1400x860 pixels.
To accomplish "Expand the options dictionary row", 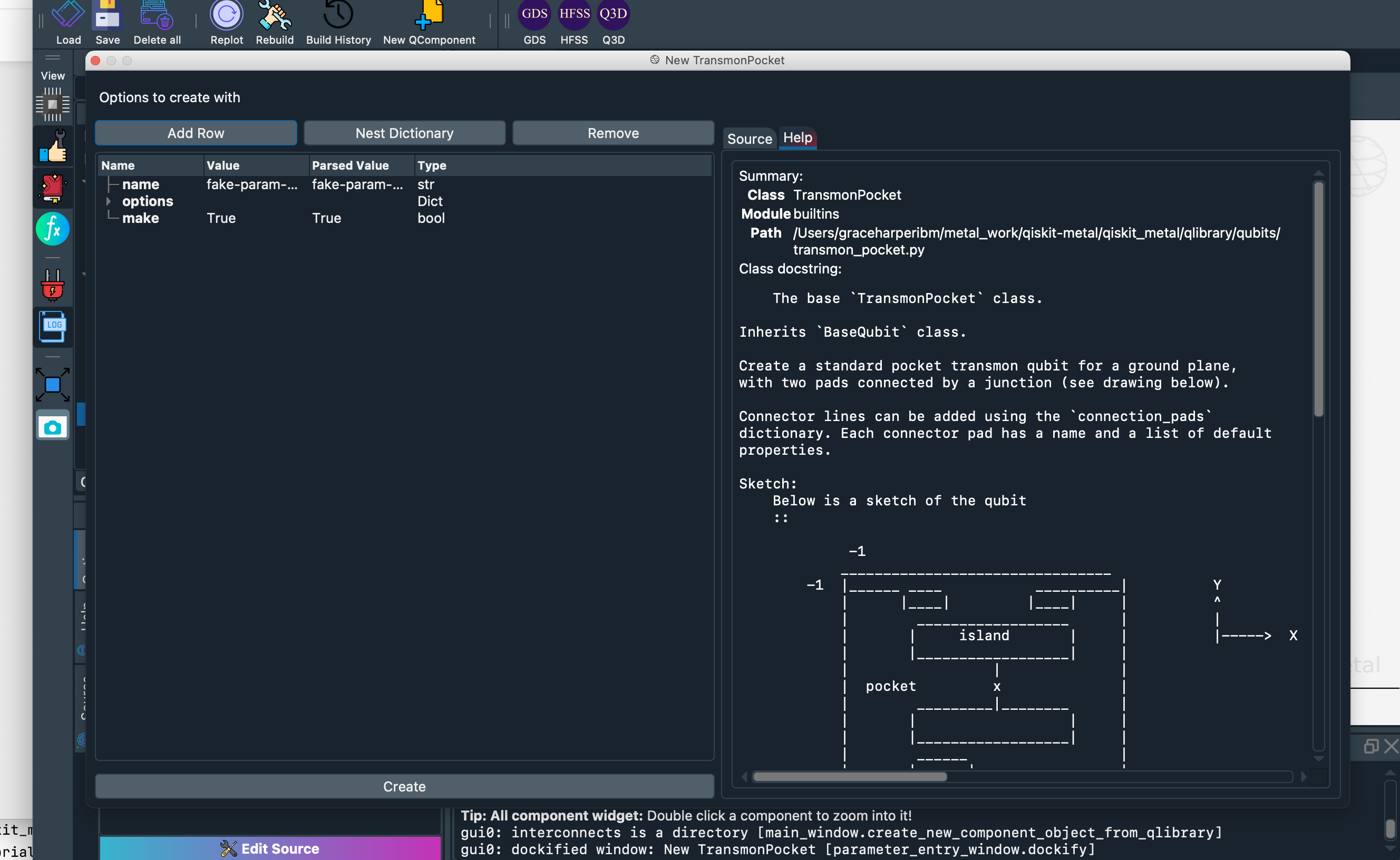I will tap(109, 201).
